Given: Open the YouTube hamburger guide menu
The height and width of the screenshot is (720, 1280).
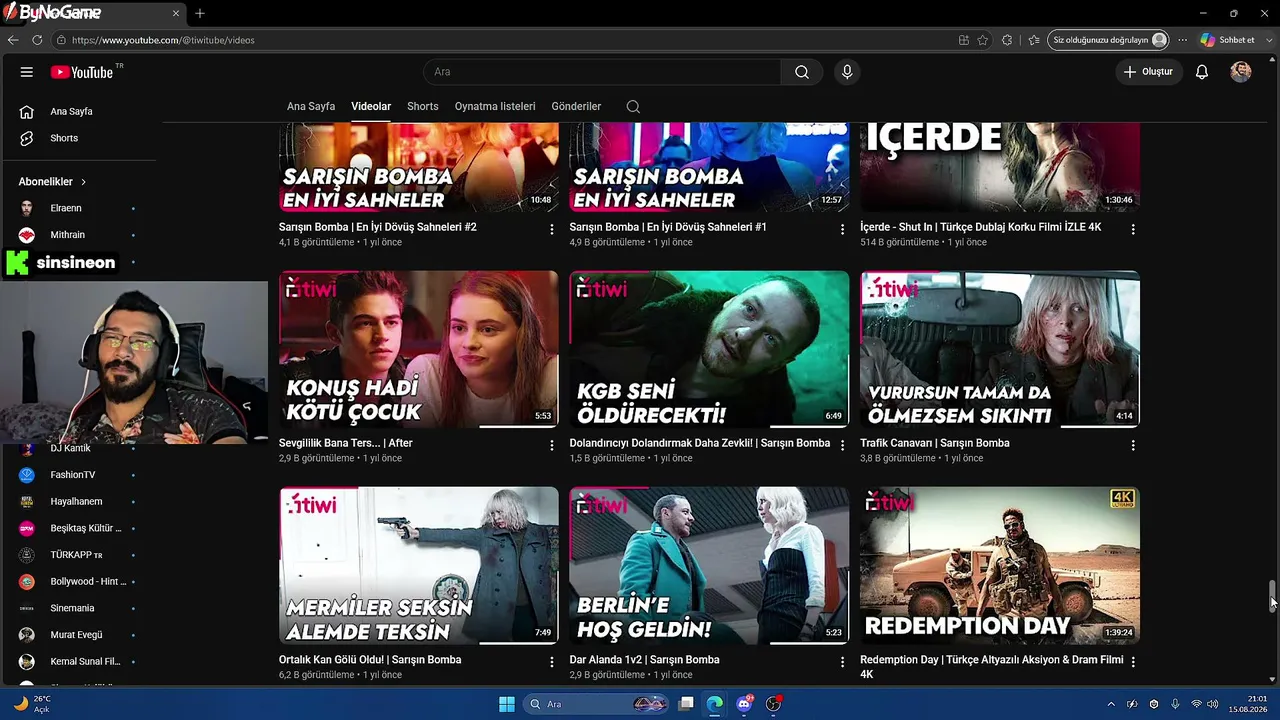Looking at the screenshot, I should 27,72.
